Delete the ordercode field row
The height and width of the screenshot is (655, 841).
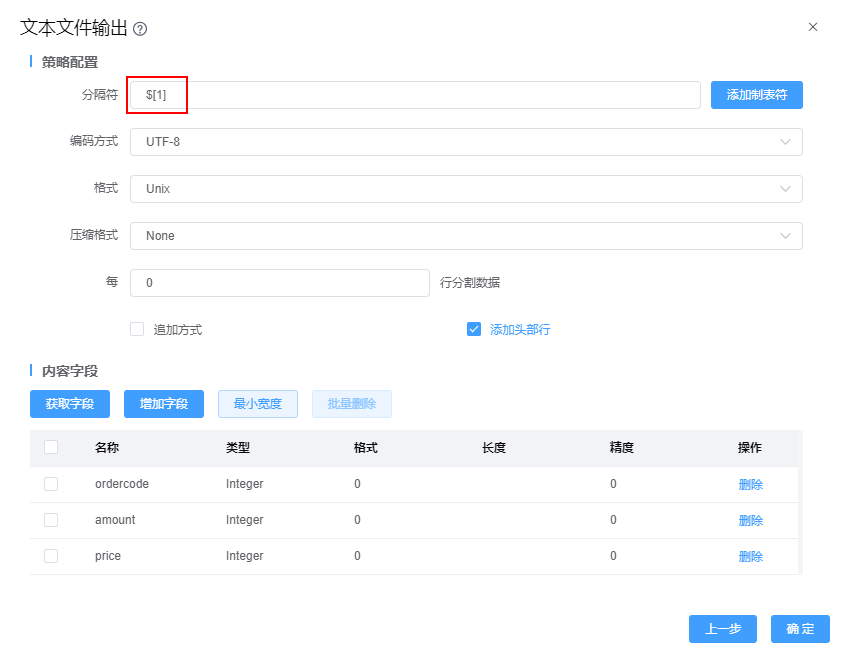point(750,484)
